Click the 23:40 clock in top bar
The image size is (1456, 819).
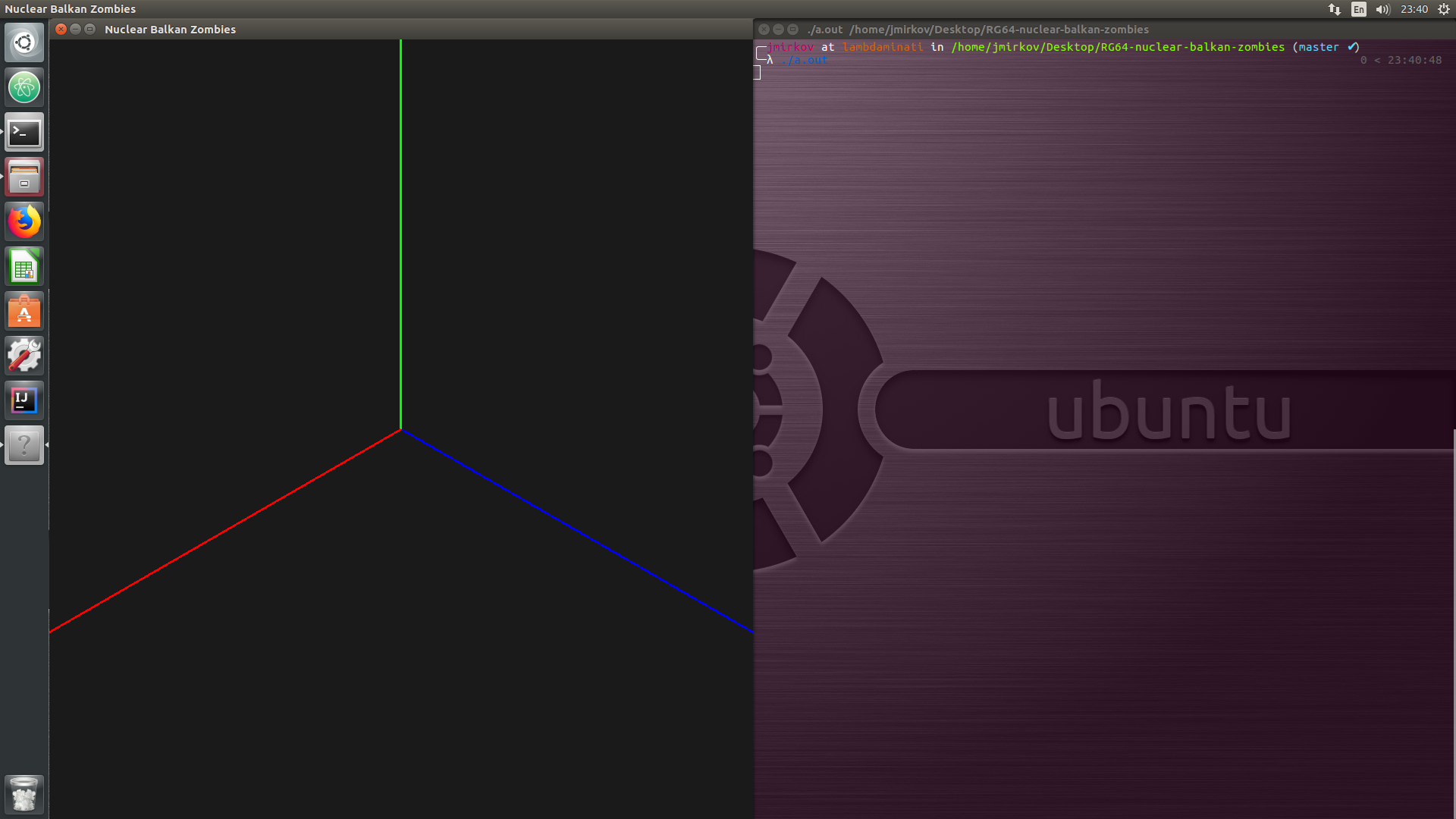[1414, 9]
